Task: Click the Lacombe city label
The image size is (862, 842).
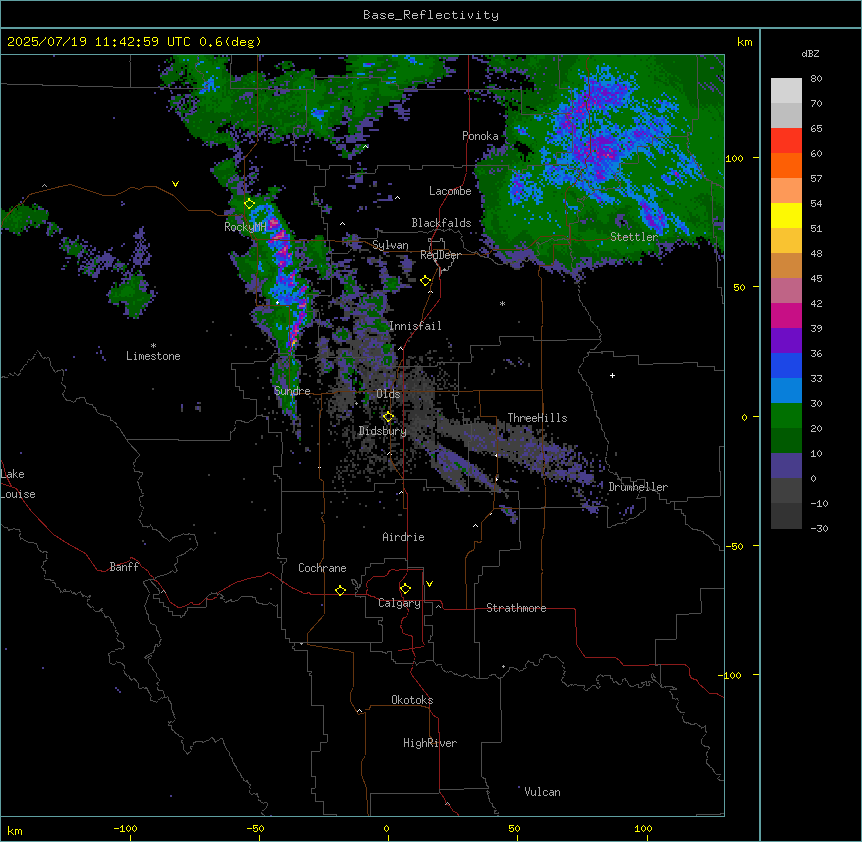Action: [x=450, y=191]
